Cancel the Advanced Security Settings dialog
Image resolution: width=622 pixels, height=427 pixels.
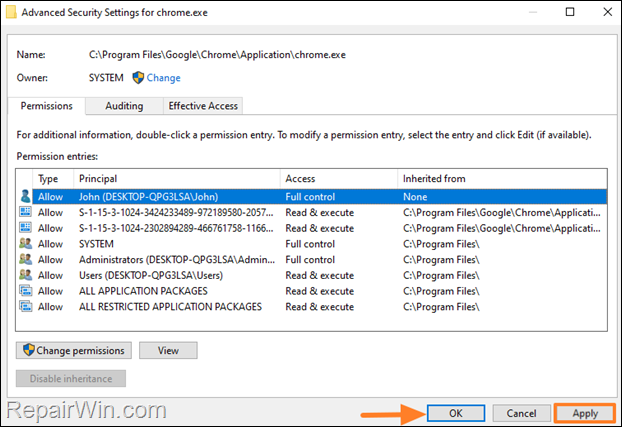point(521,413)
